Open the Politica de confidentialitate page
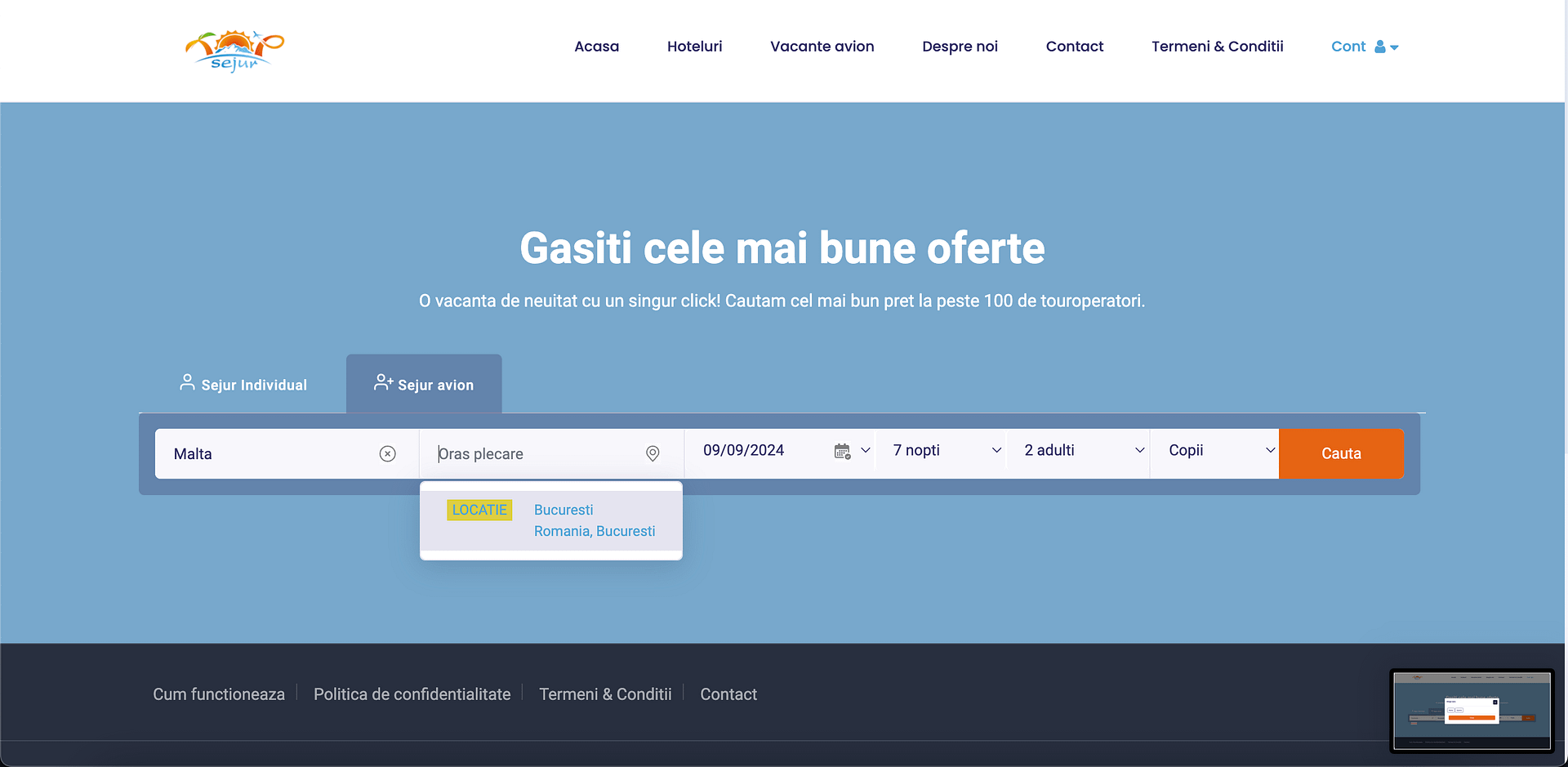 pyautogui.click(x=412, y=693)
